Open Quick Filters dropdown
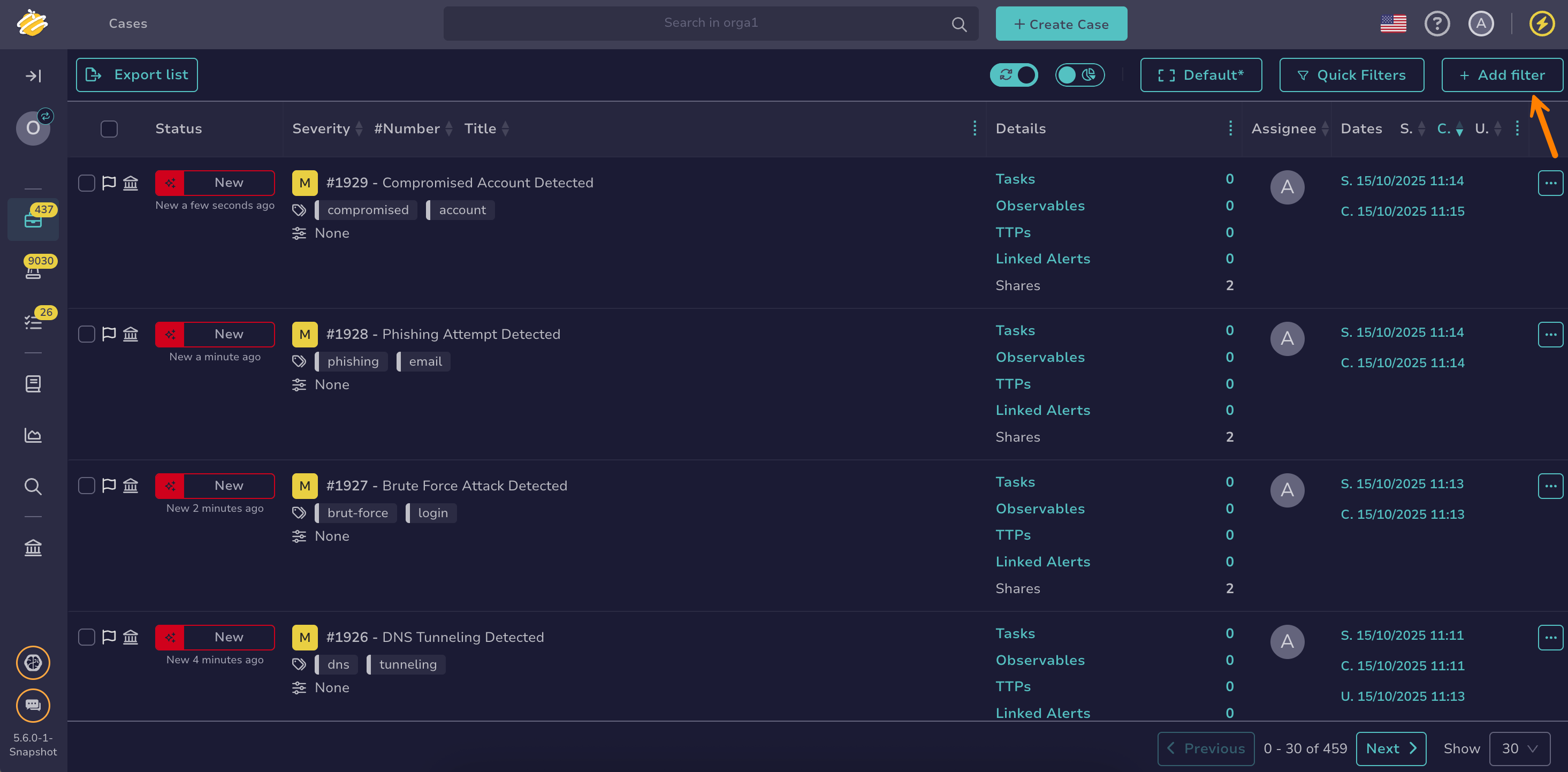1568x772 pixels. coord(1351,75)
